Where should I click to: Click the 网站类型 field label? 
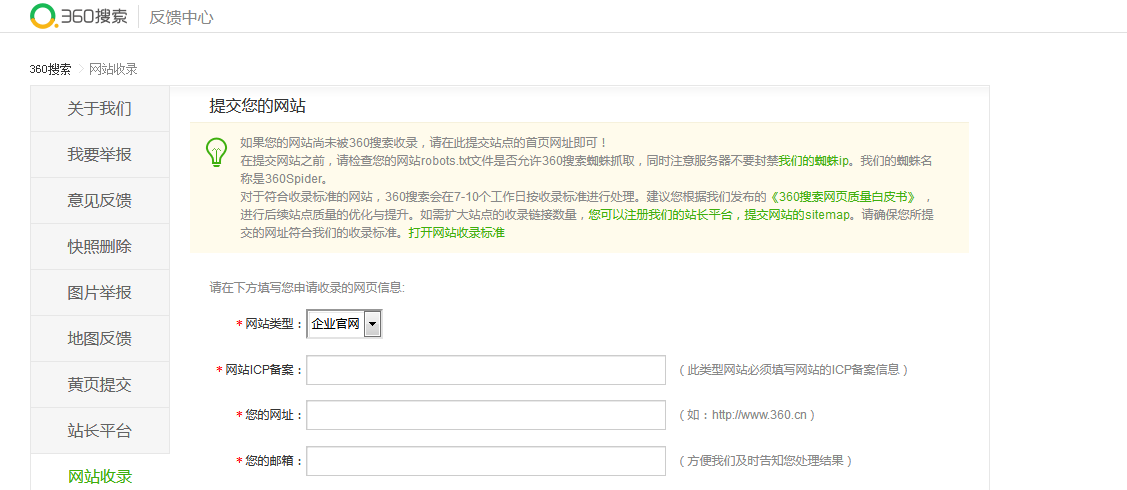270,325
